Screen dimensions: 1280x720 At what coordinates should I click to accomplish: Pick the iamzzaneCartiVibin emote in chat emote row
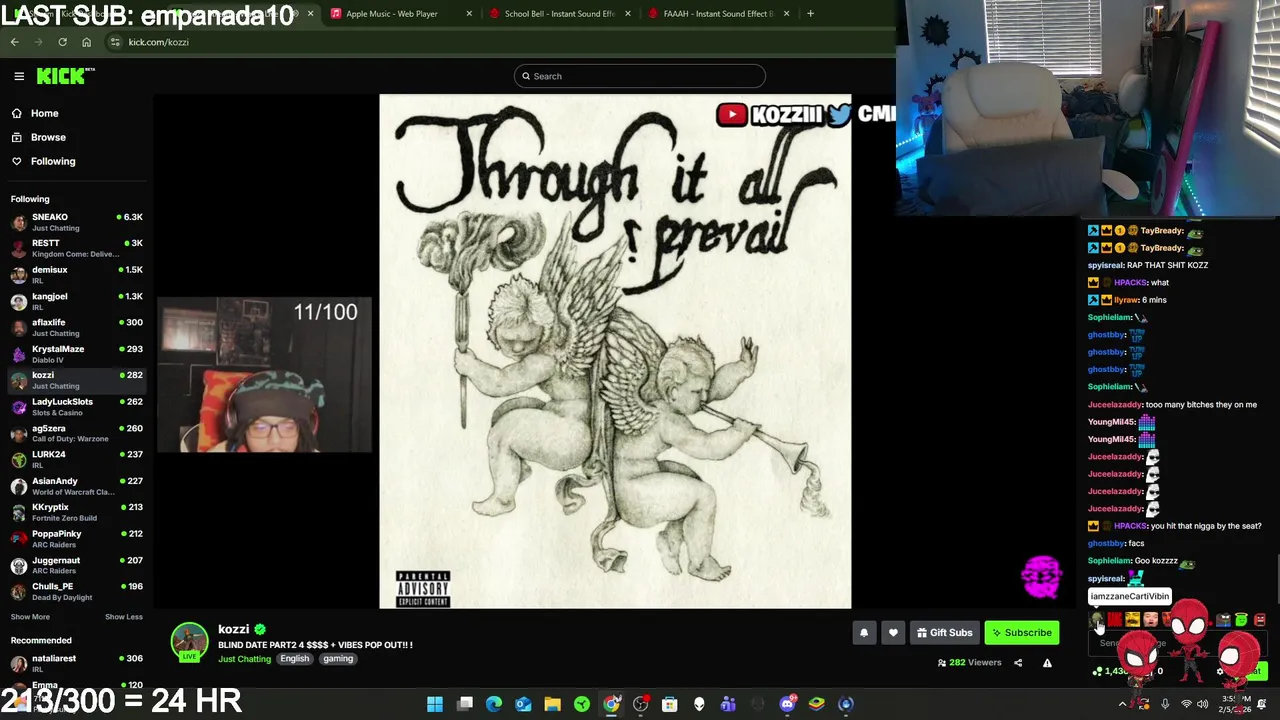click(1097, 621)
